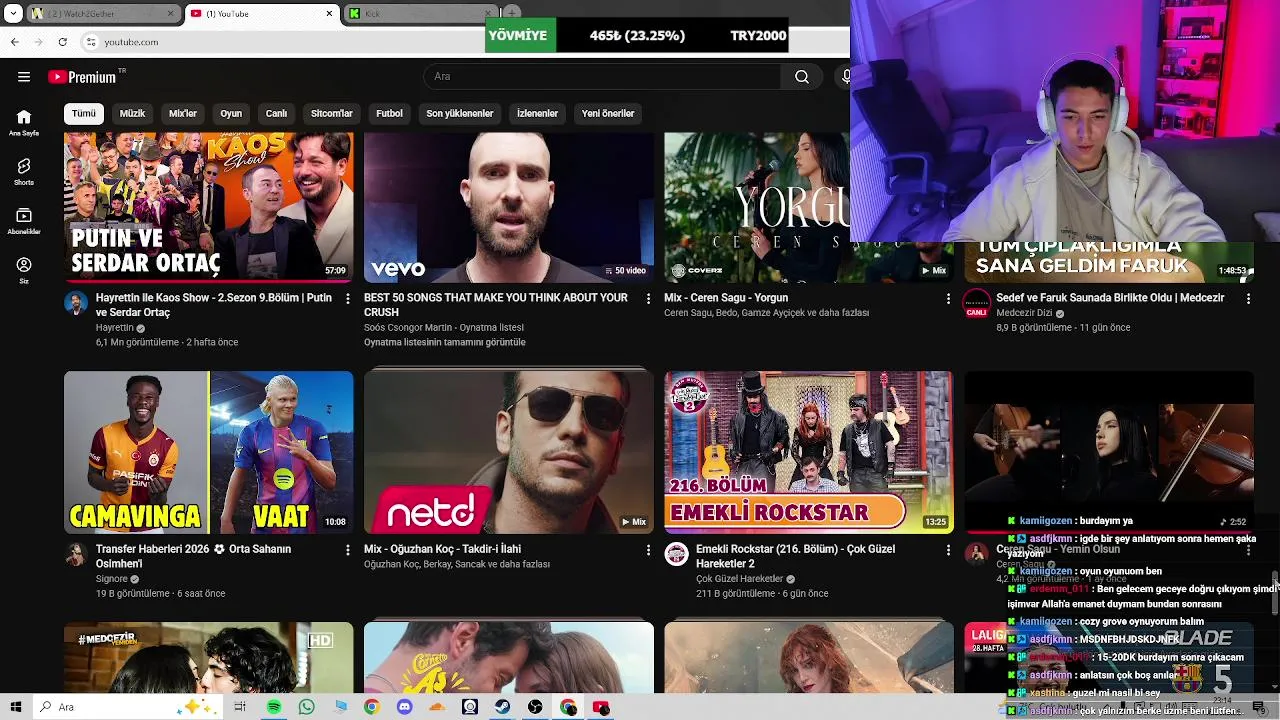Select the Tümü filter chip
Viewport: 1280px width, 720px height.
(x=84, y=113)
